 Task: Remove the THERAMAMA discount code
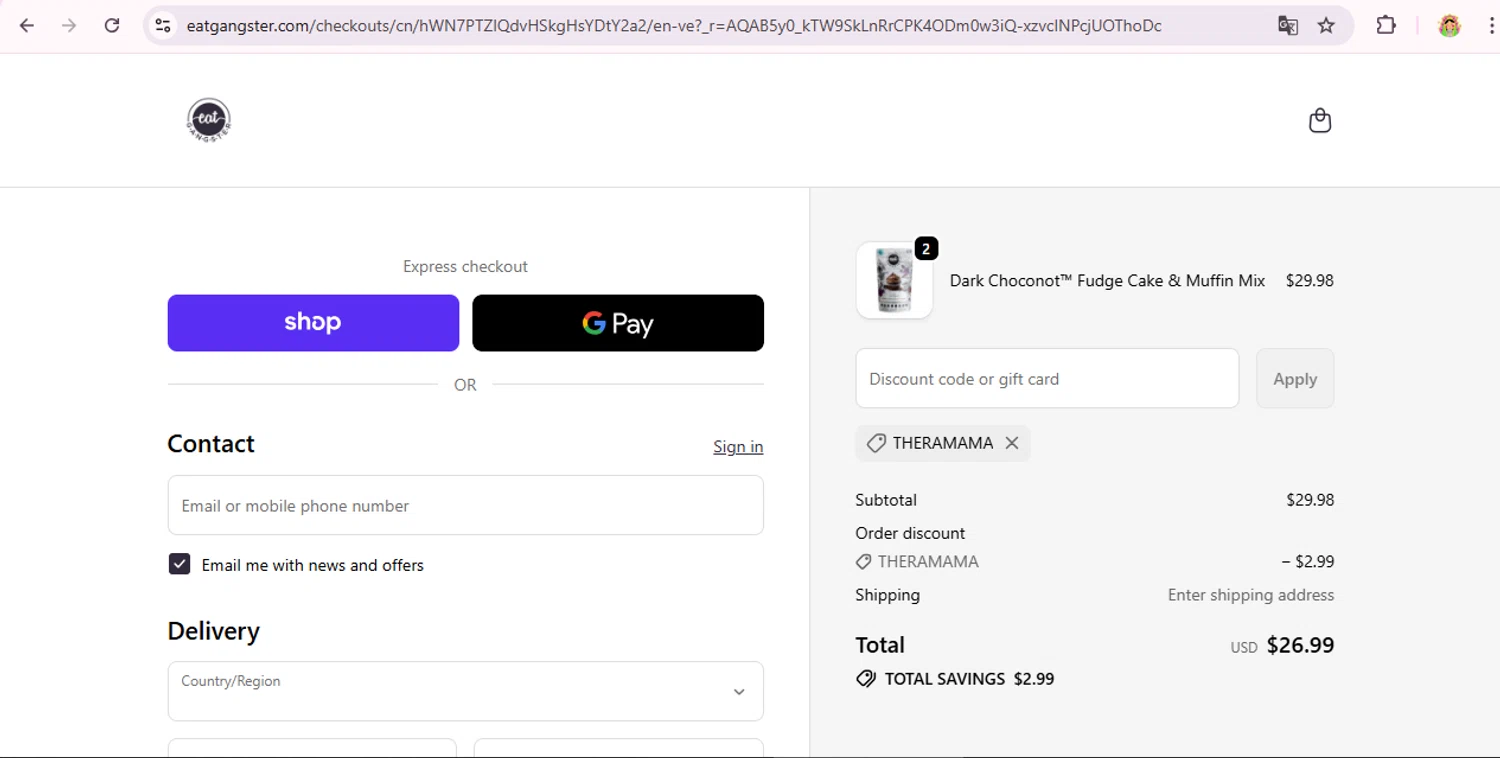click(x=1012, y=443)
